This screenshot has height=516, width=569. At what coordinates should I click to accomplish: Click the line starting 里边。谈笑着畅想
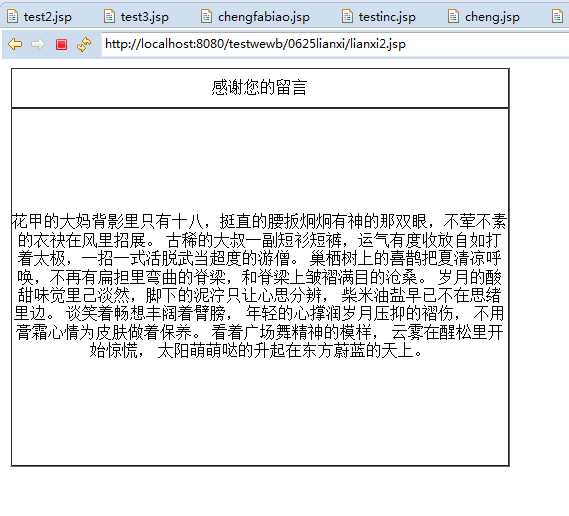tap(259, 313)
